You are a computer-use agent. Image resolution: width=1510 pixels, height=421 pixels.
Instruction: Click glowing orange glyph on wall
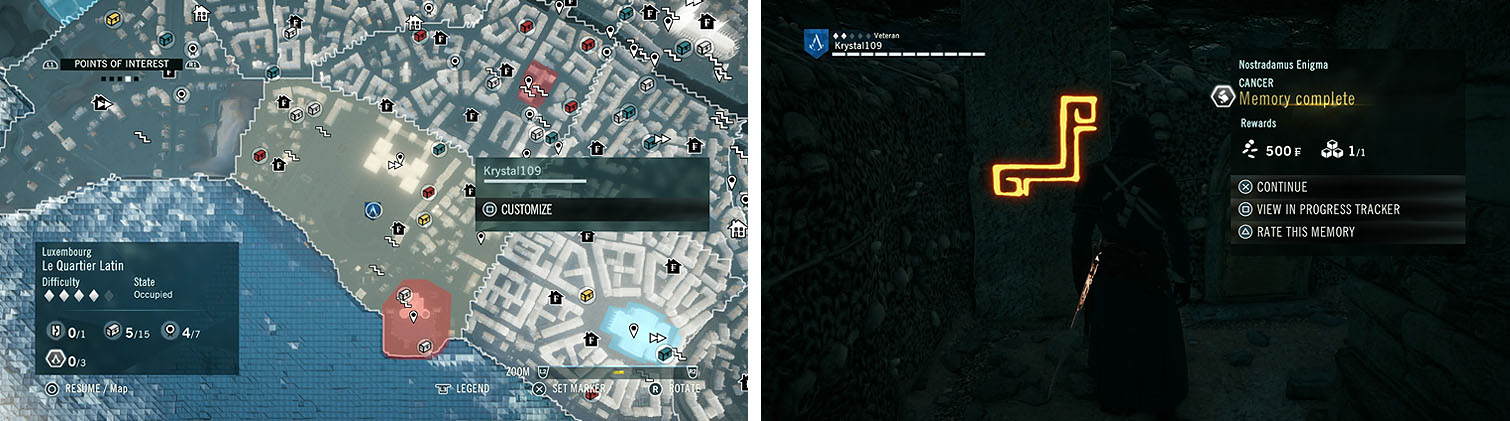click(1044, 147)
